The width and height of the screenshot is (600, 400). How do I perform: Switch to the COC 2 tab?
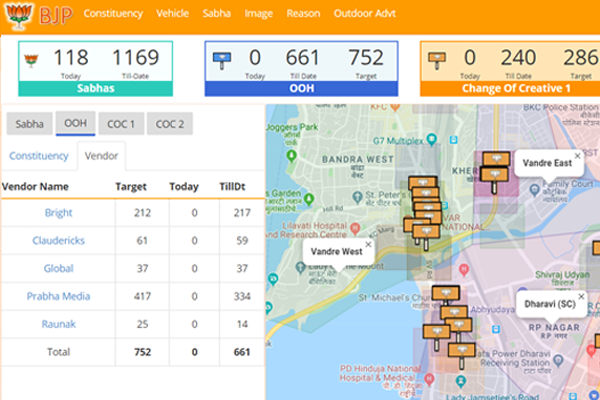tap(170, 124)
